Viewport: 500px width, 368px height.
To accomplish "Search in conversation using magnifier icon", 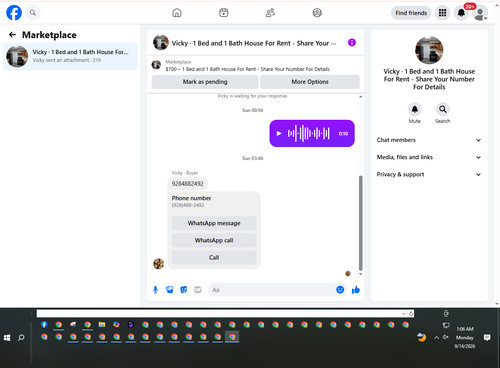I will (443, 109).
